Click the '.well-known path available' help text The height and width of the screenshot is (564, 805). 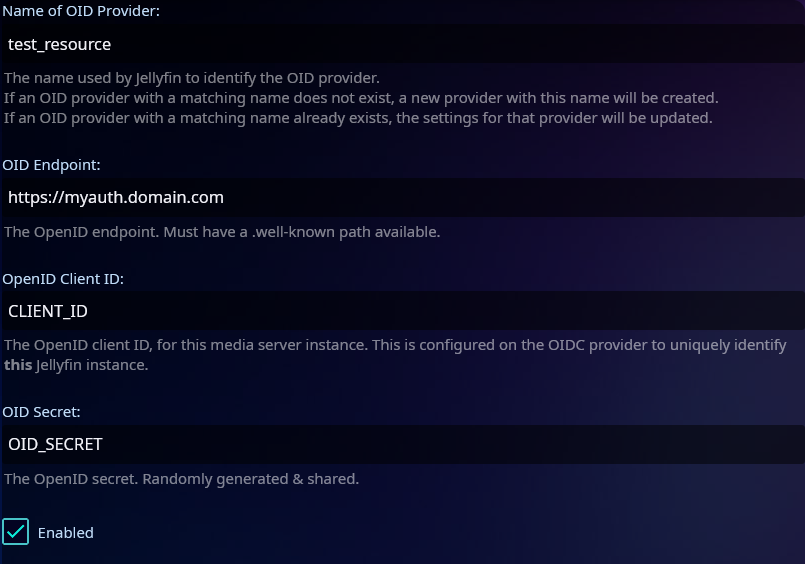[222, 232]
